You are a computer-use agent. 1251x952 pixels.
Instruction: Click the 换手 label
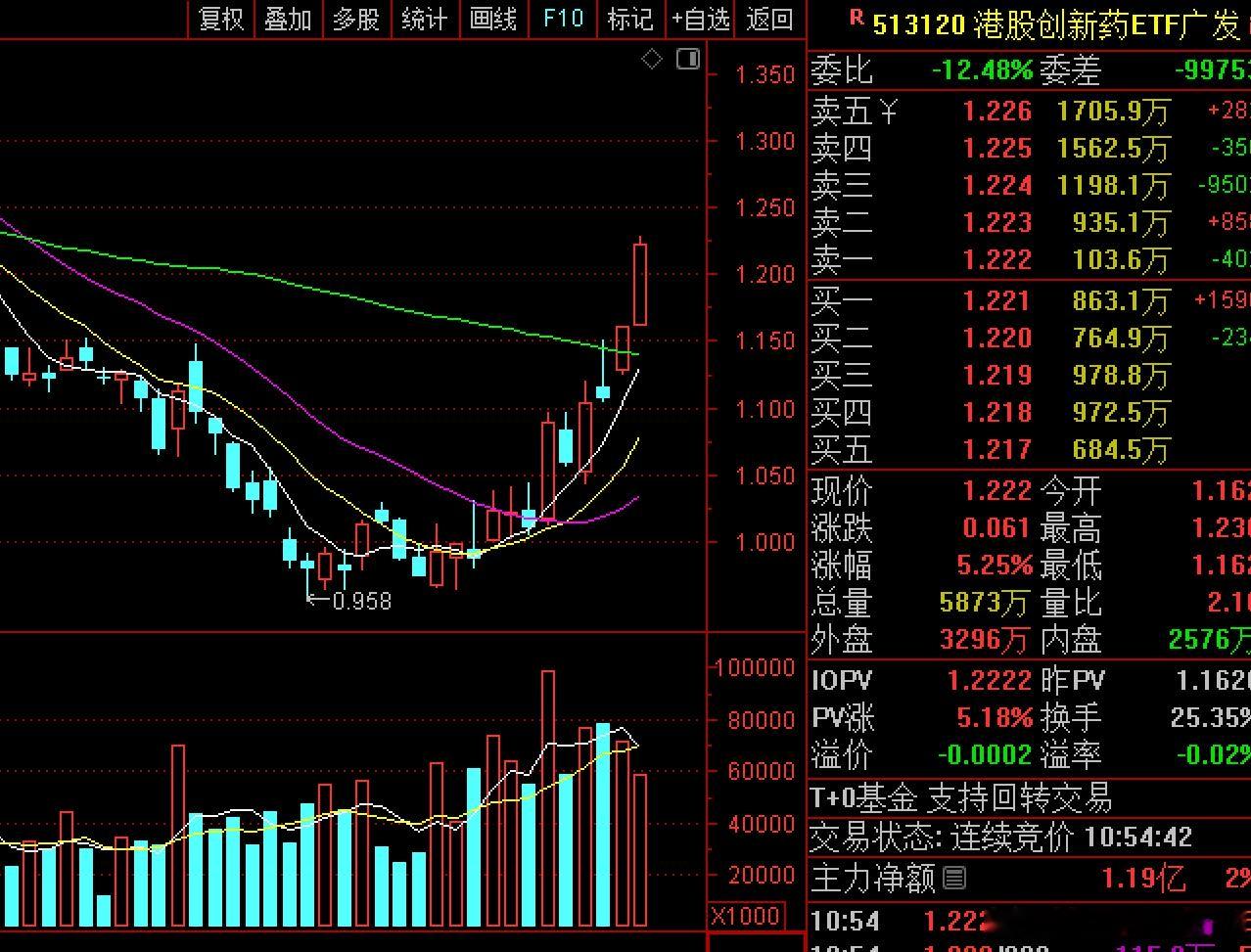(x=1071, y=717)
